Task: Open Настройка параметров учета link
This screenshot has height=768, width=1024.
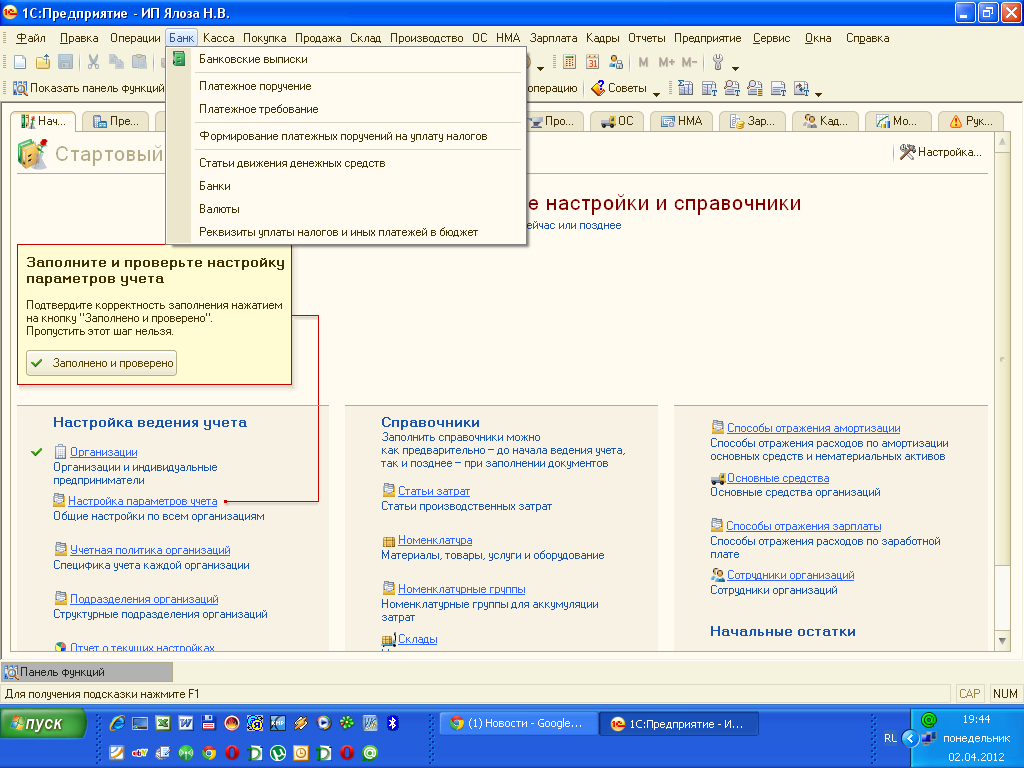Action: click(142, 501)
